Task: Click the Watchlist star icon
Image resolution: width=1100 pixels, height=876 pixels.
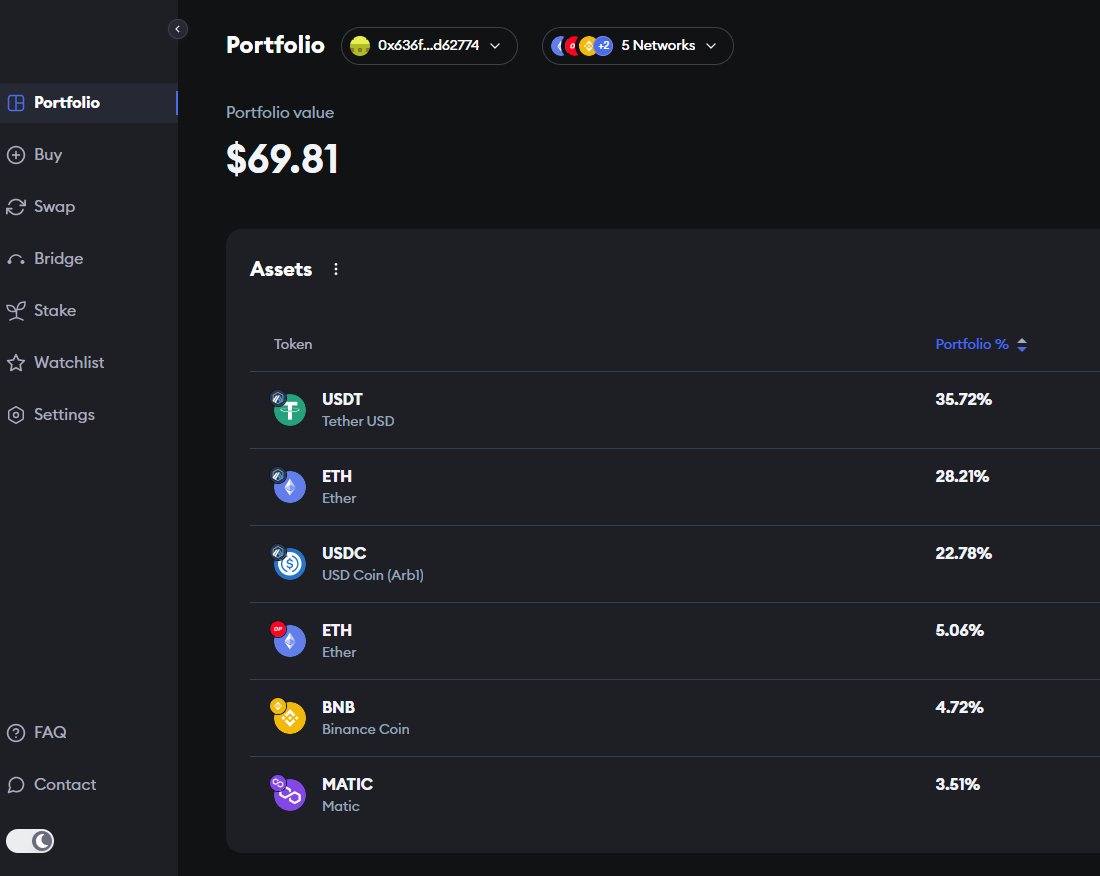Action: click(x=15, y=363)
